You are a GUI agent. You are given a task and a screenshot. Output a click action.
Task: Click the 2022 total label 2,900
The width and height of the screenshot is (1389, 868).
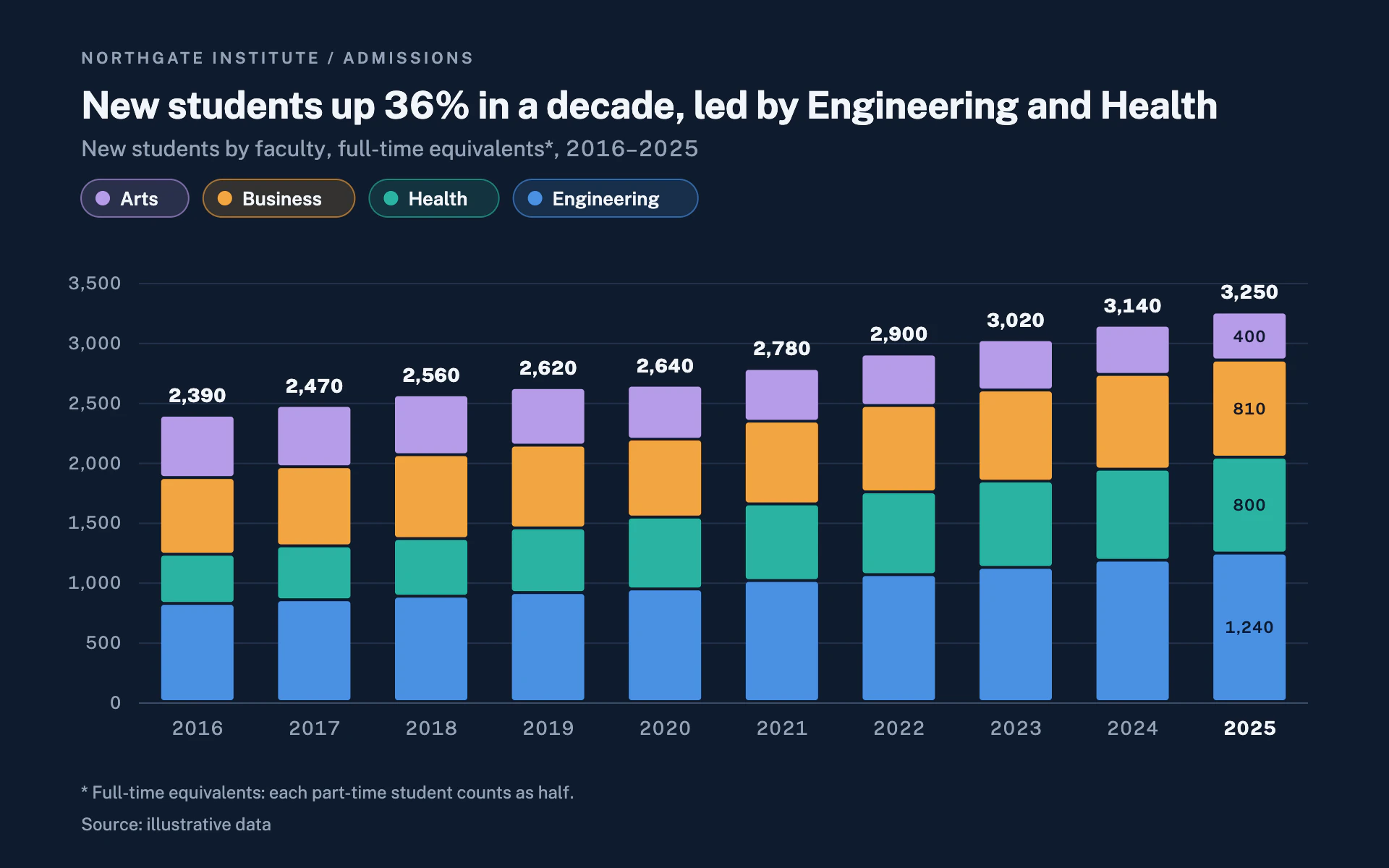[899, 334]
